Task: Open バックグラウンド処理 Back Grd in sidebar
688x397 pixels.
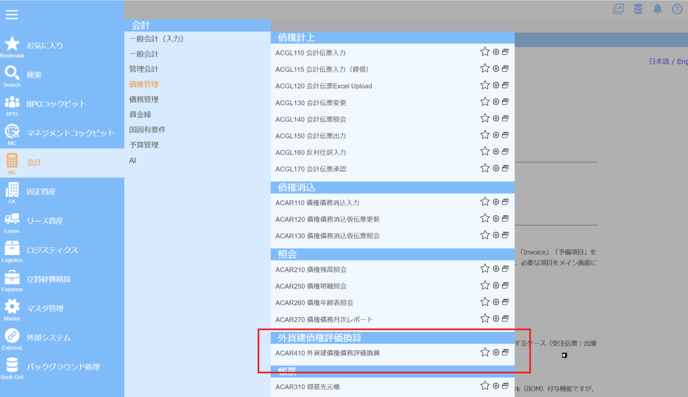Action: [62, 368]
